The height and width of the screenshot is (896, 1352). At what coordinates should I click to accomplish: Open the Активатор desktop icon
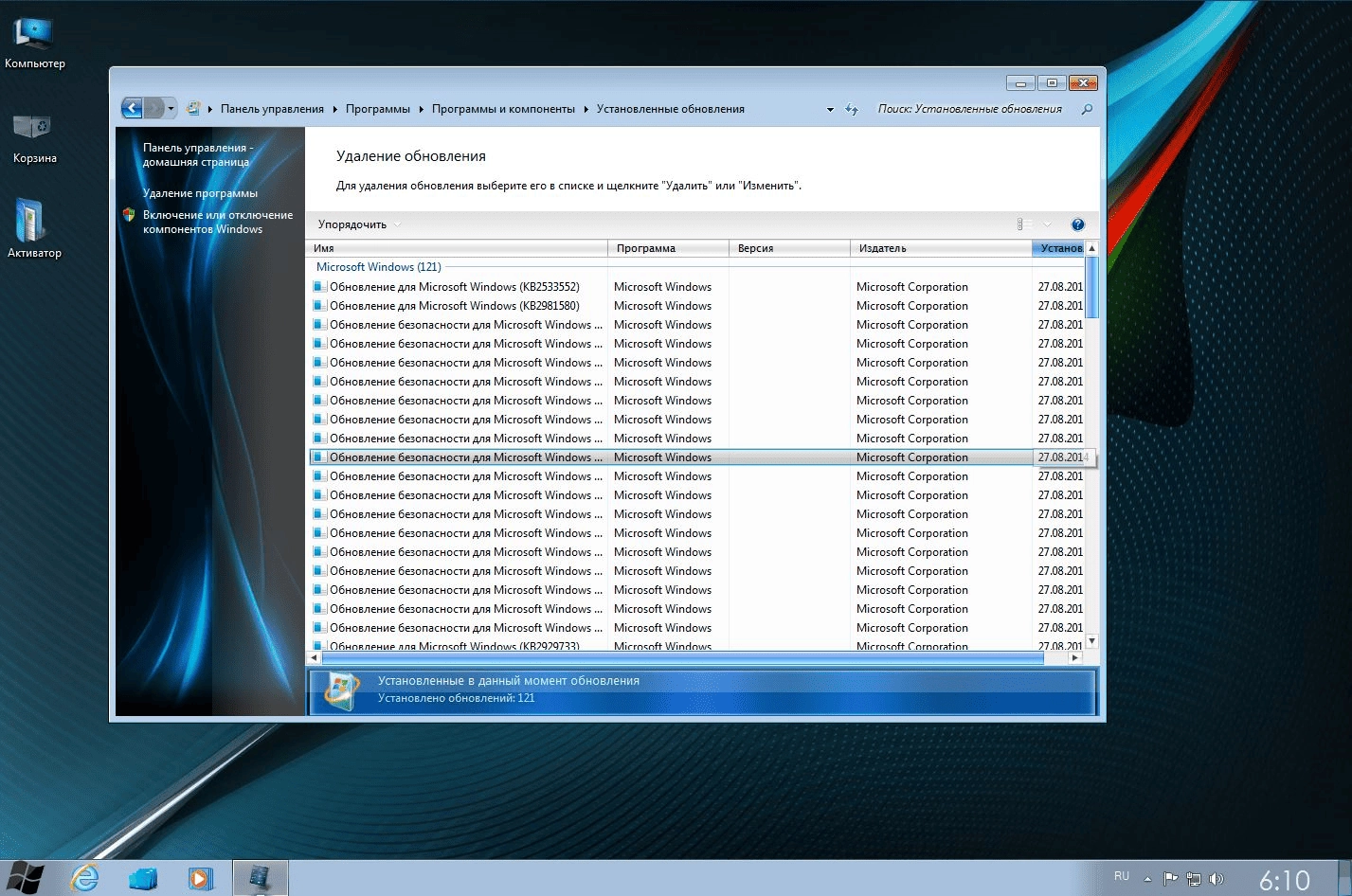(x=34, y=228)
